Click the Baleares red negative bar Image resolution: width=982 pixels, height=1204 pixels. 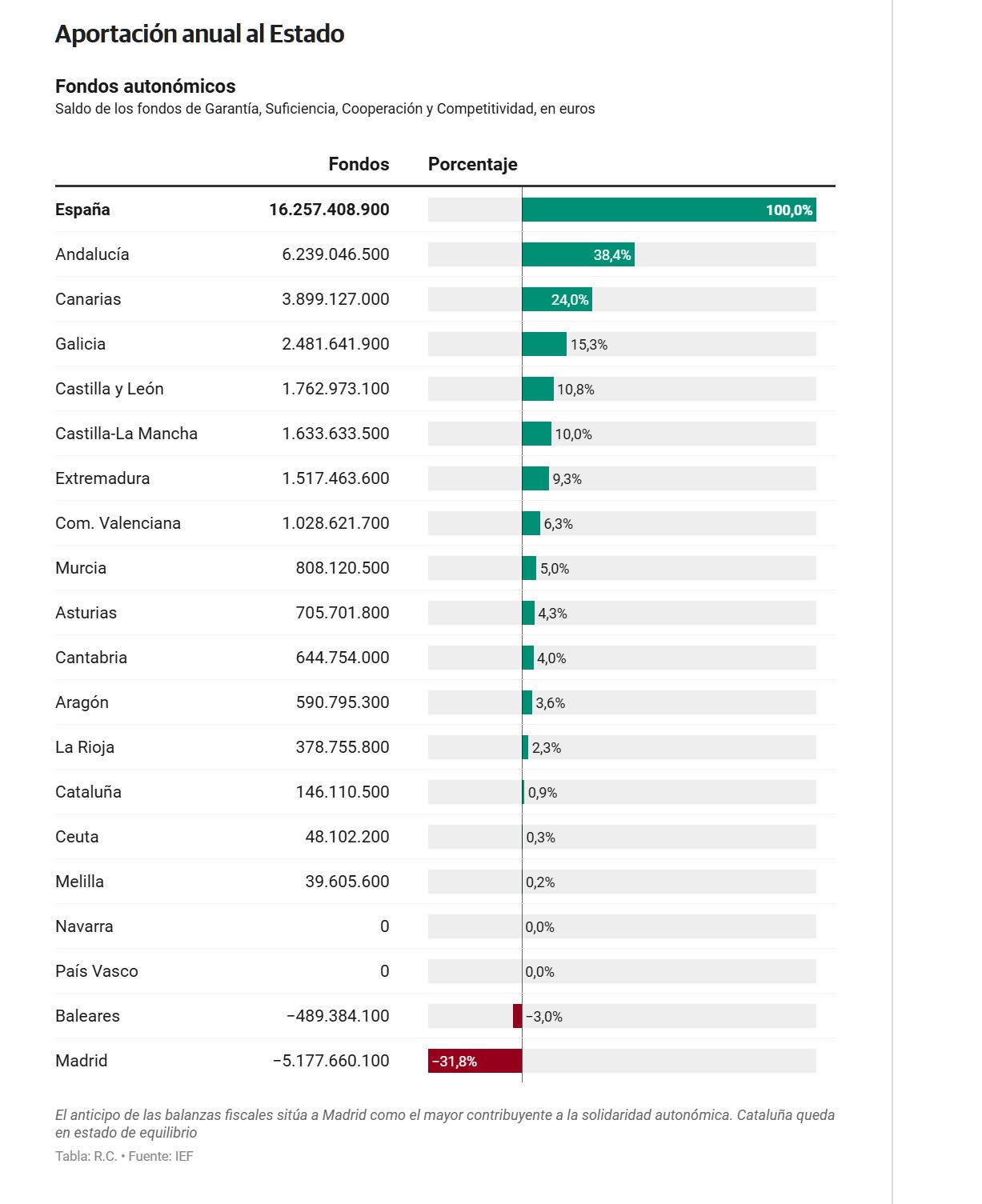517,1016
